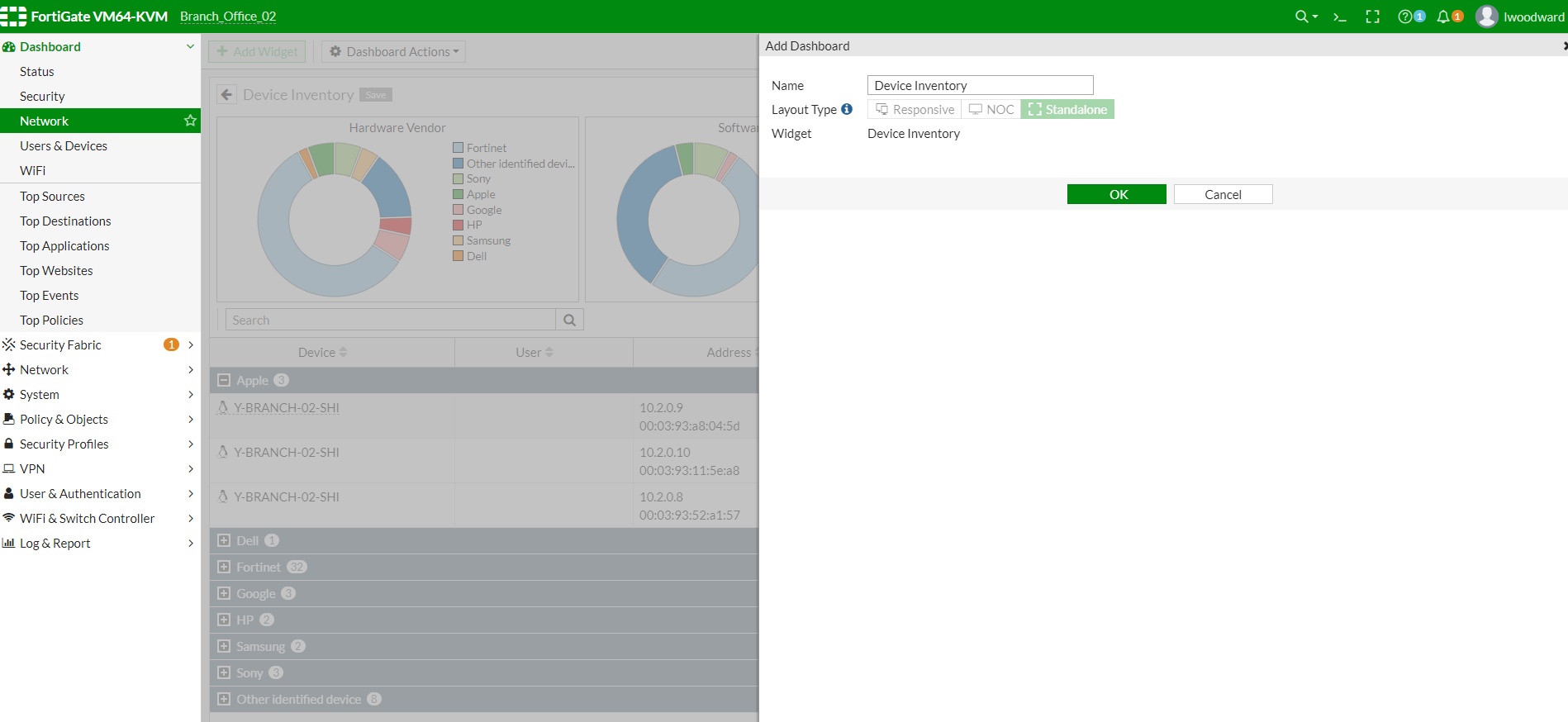Viewport: 1568px width, 722px height.
Task: Click the Dell legend color swatch
Action: (458, 256)
